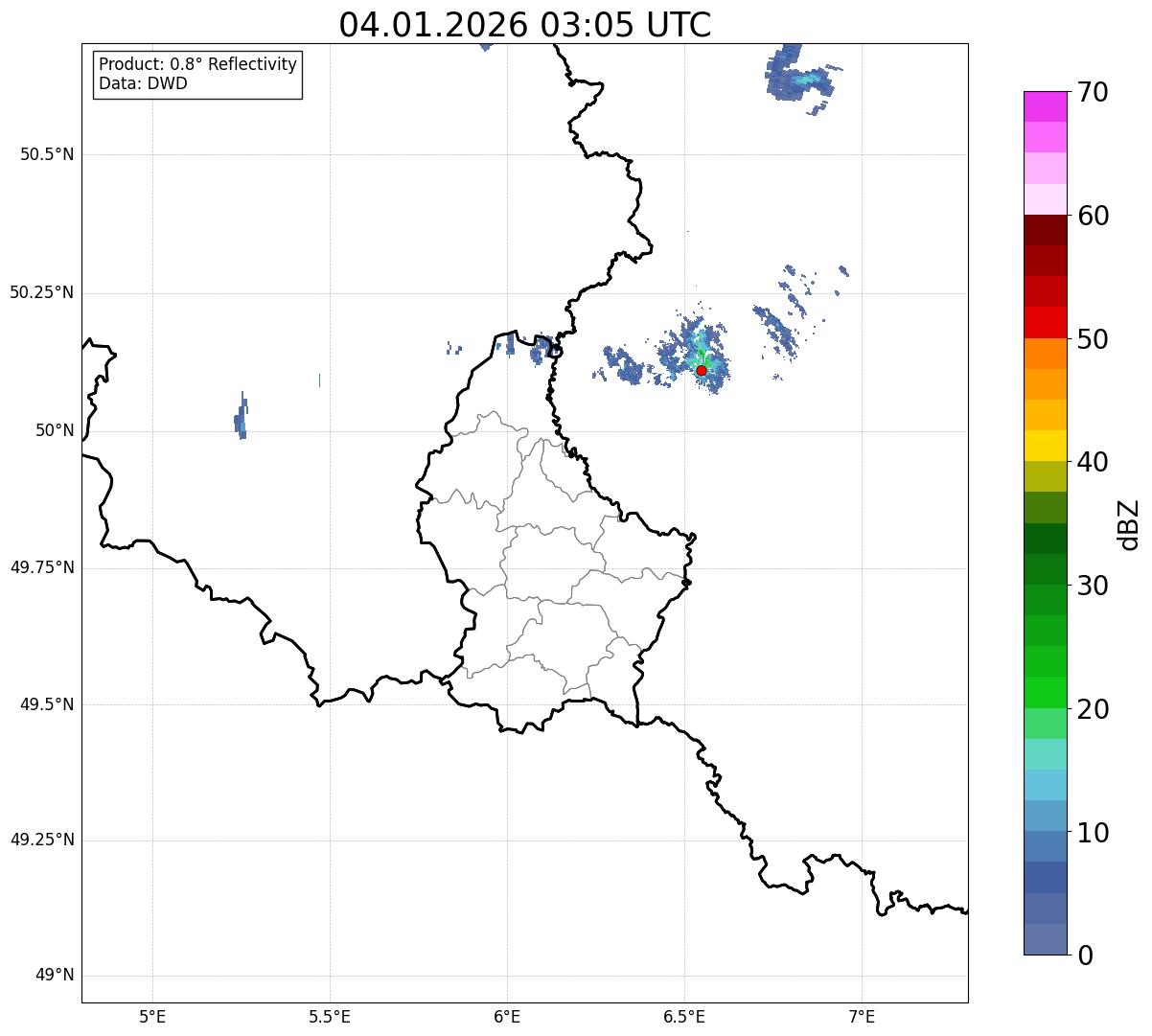Click the 7°E longitude label
1152x1036 pixels.
click(x=862, y=1016)
